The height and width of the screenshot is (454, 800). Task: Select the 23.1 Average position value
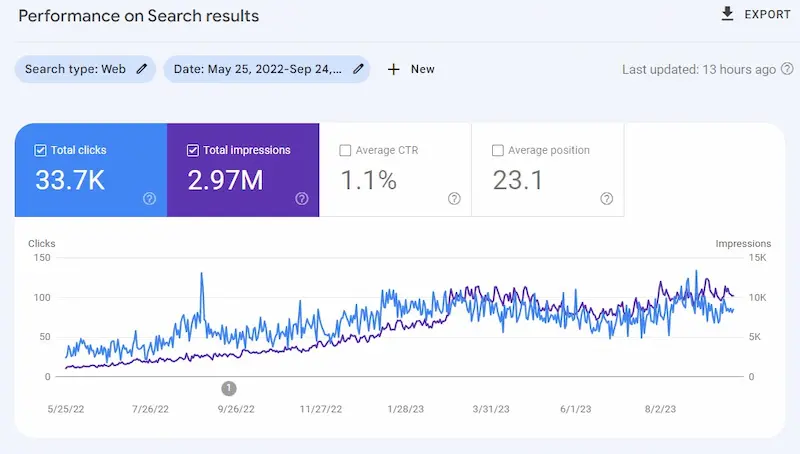click(518, 181)
